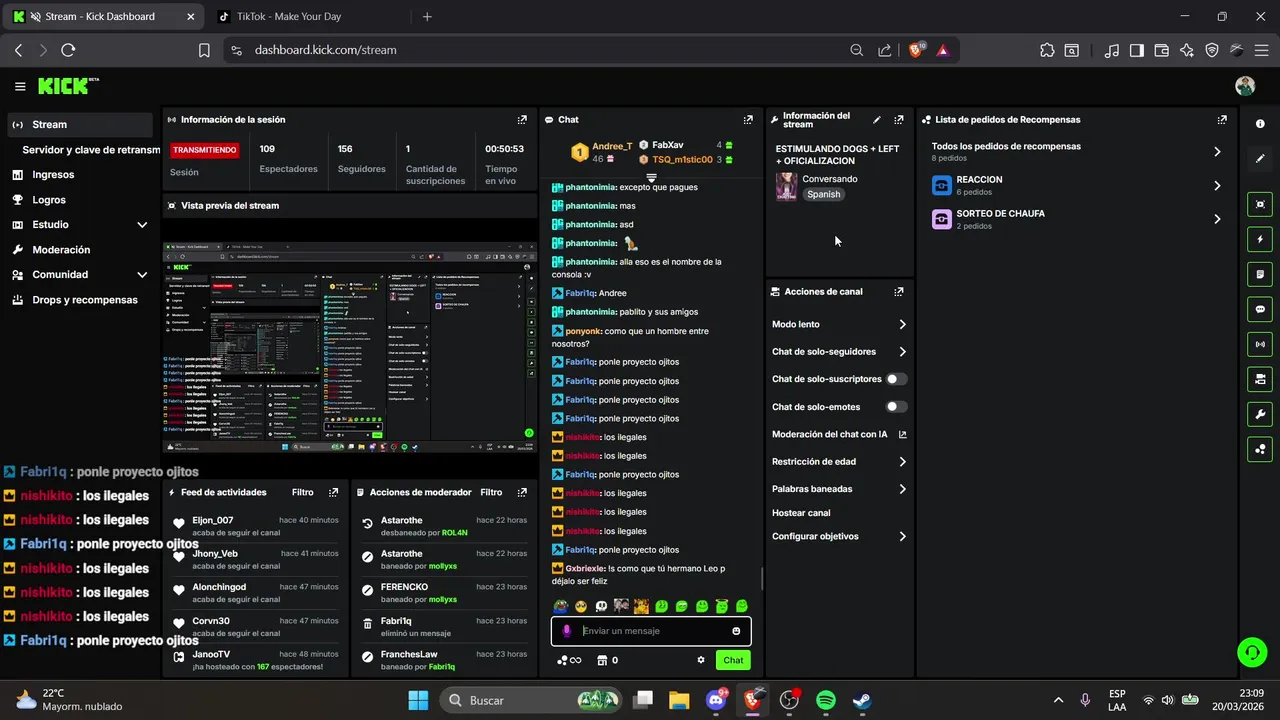This screenshot has height=720, width=1280.
Task: Pop out the Lista de pedidos de Recompensas panel
Action: [1222, 119]
